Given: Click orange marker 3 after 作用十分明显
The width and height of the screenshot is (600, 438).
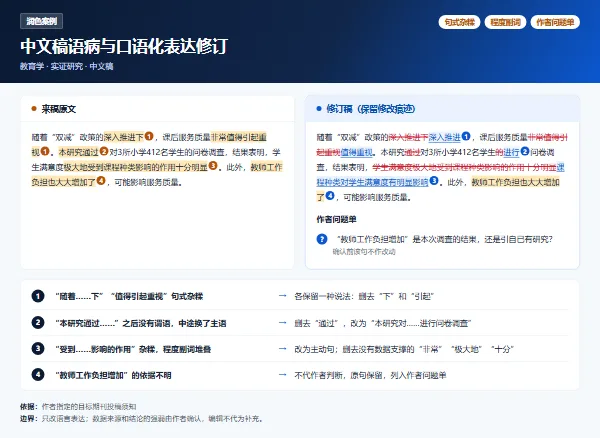Looking at the screenshot, I should [x=213, y=166].
